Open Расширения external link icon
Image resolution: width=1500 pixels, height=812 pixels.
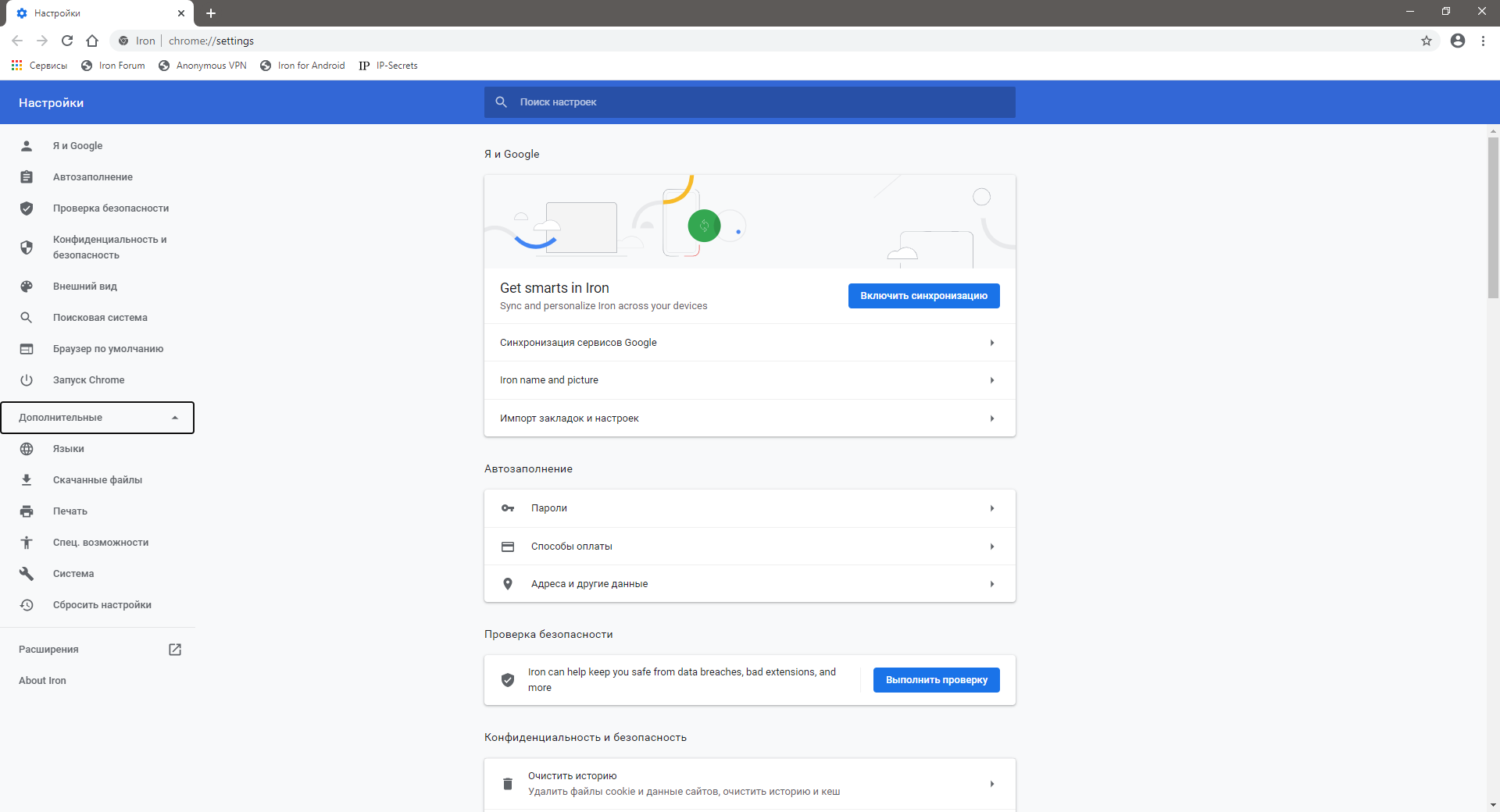pos(175,650)
